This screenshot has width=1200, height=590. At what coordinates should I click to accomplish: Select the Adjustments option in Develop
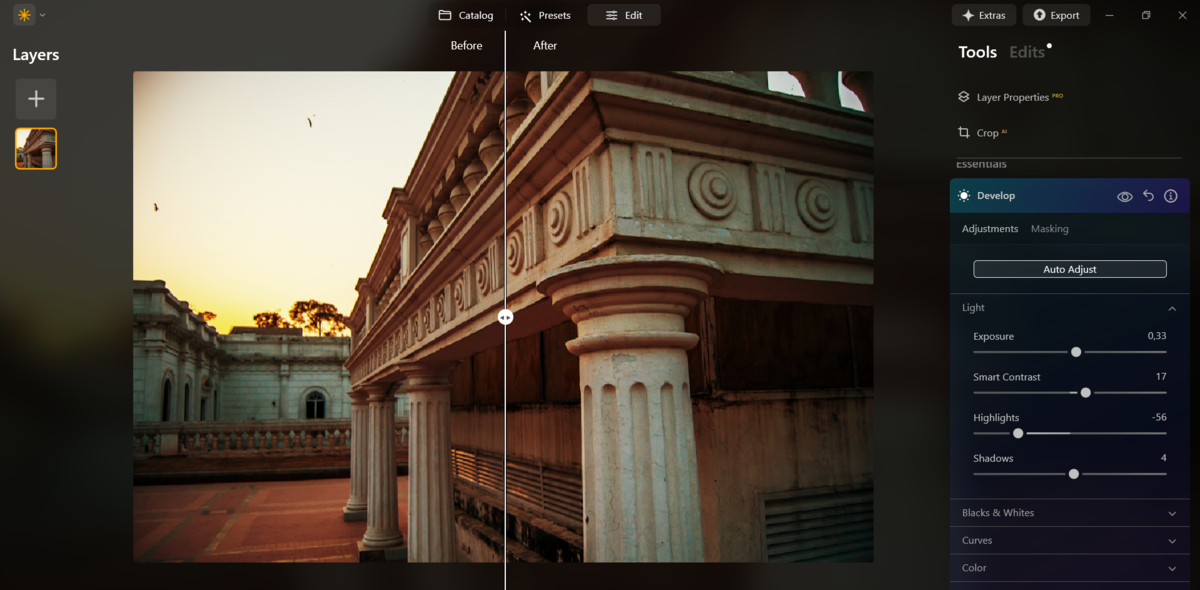(x=990, y=228)
